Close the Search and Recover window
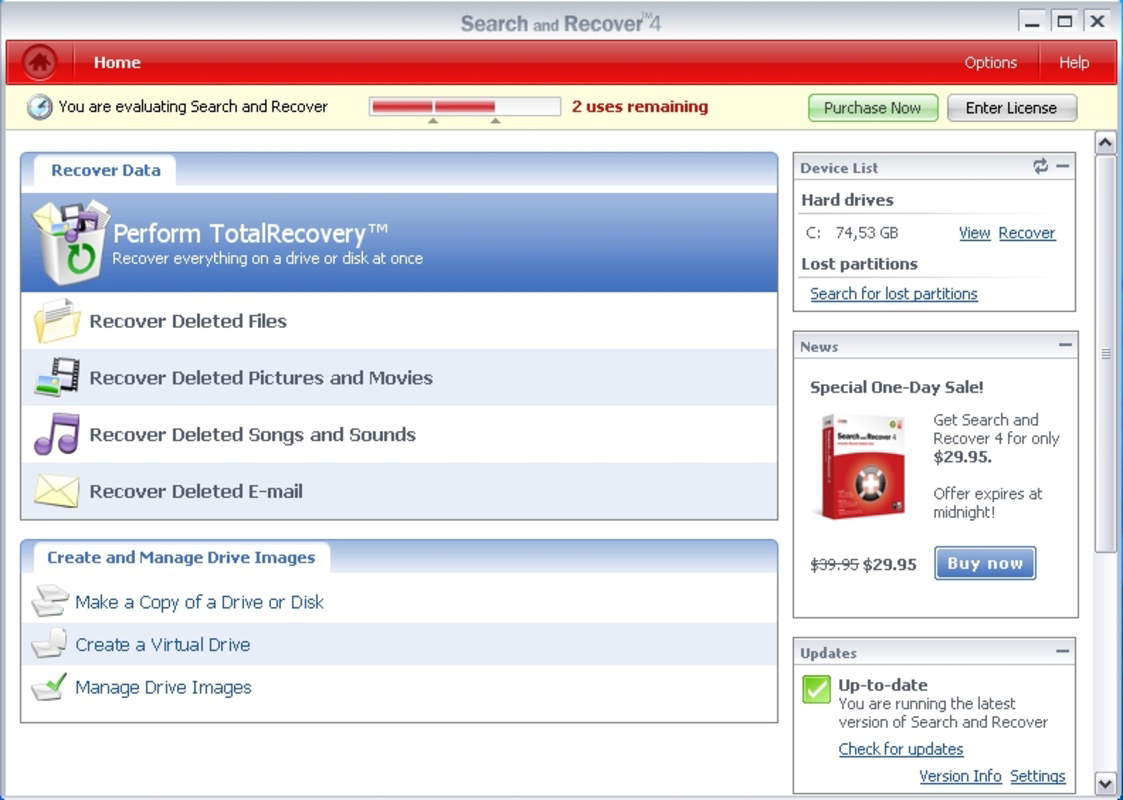The width and height of the screenshot is (1123, 800). coord(1097,21)
